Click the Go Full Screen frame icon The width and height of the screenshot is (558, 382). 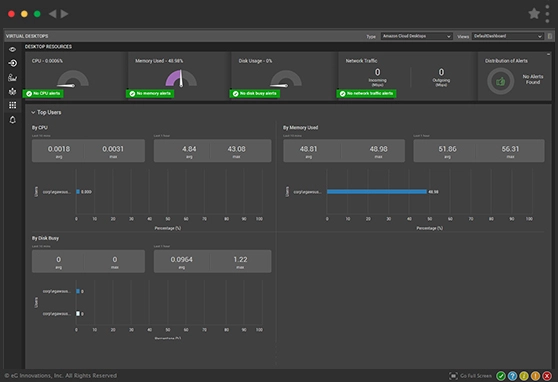(x=453, y=376)
